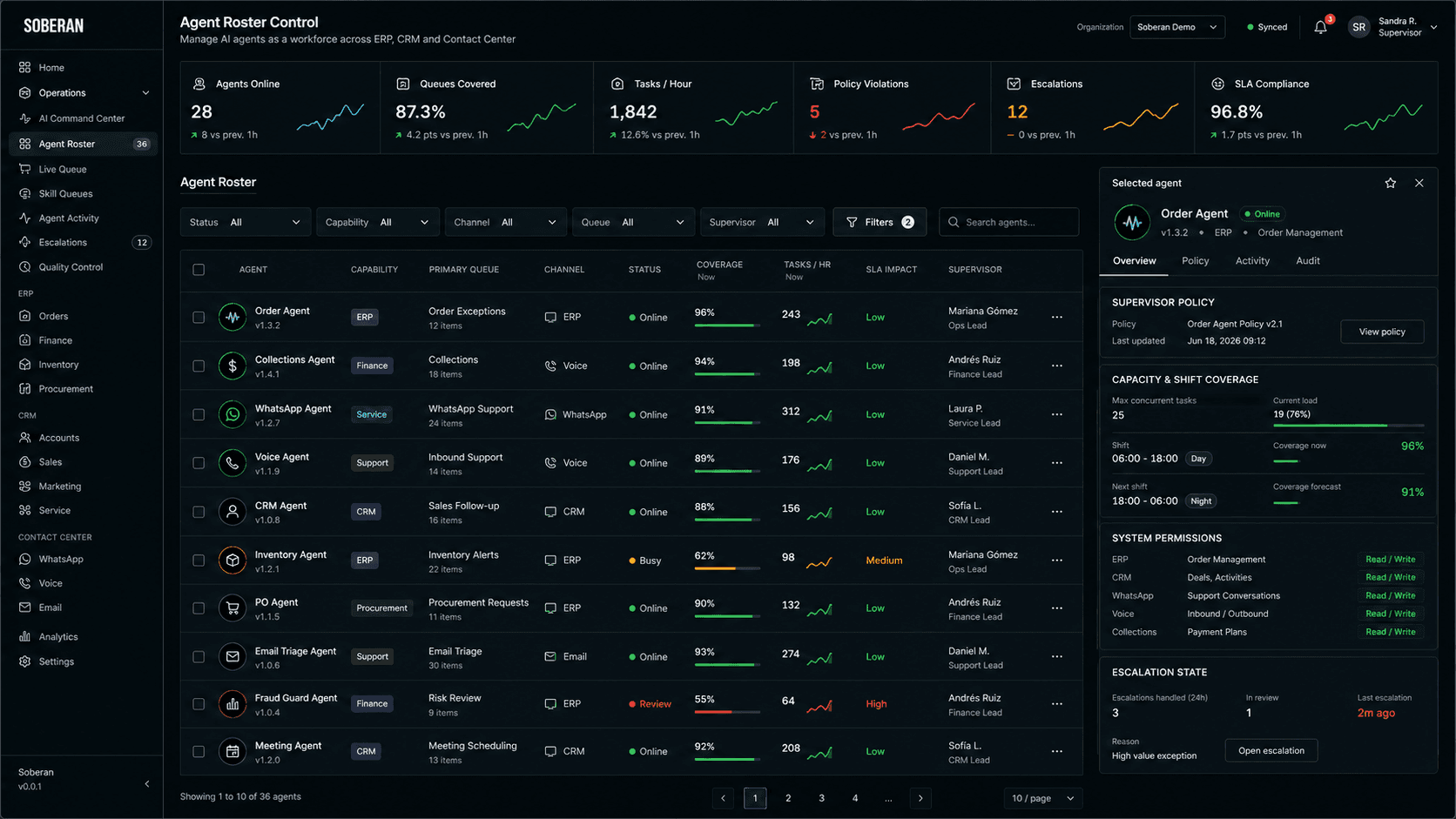Check the Voice Agent row checkbox
Viewport: 1456px width, 819px height.
coord(199,464)
